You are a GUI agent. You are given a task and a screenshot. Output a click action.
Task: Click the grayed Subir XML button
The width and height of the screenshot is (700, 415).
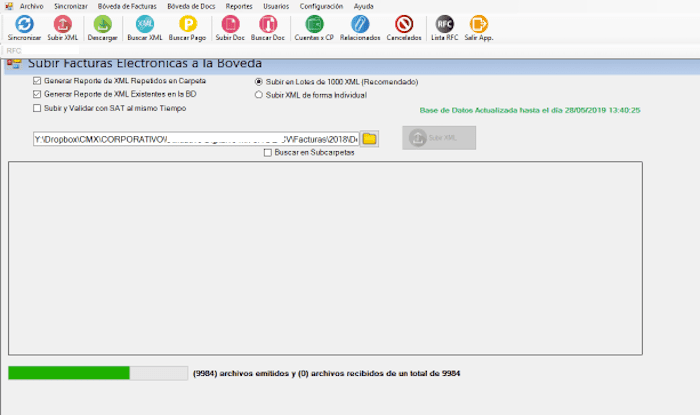(439, 138)
